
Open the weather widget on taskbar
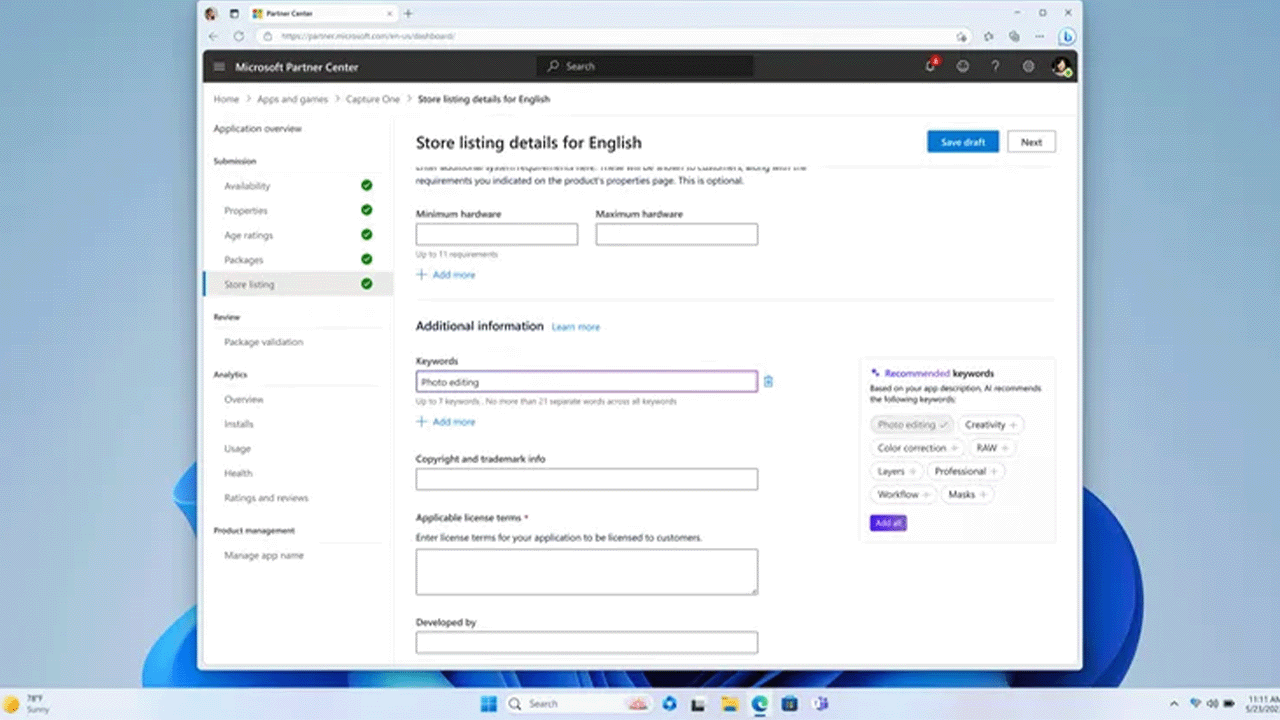[x=26, y=704]
